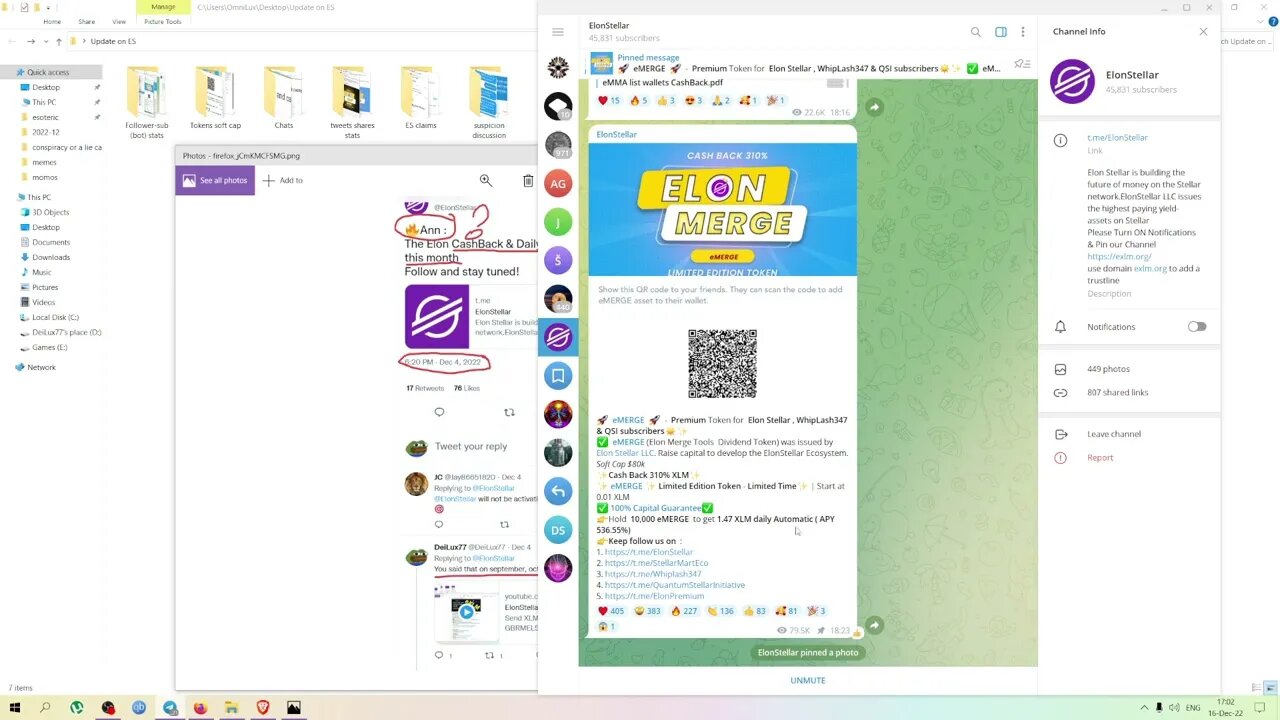Unmute the channel with UNMUTE button
1280x720 pixels.
point(808,680)
